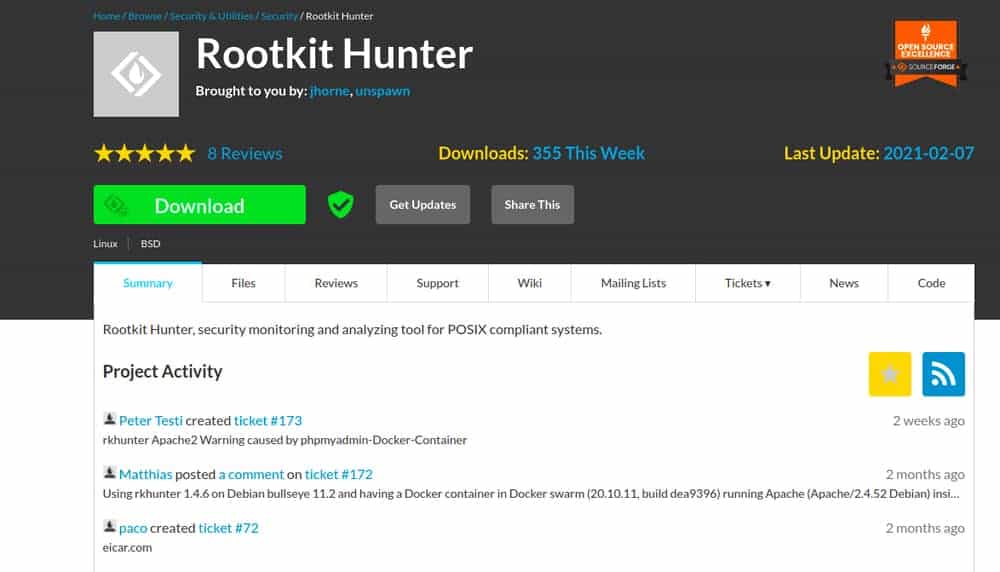This screenshot has width=1000, height=572.
Task: Click the green Download button
Action: coord(200,205)
